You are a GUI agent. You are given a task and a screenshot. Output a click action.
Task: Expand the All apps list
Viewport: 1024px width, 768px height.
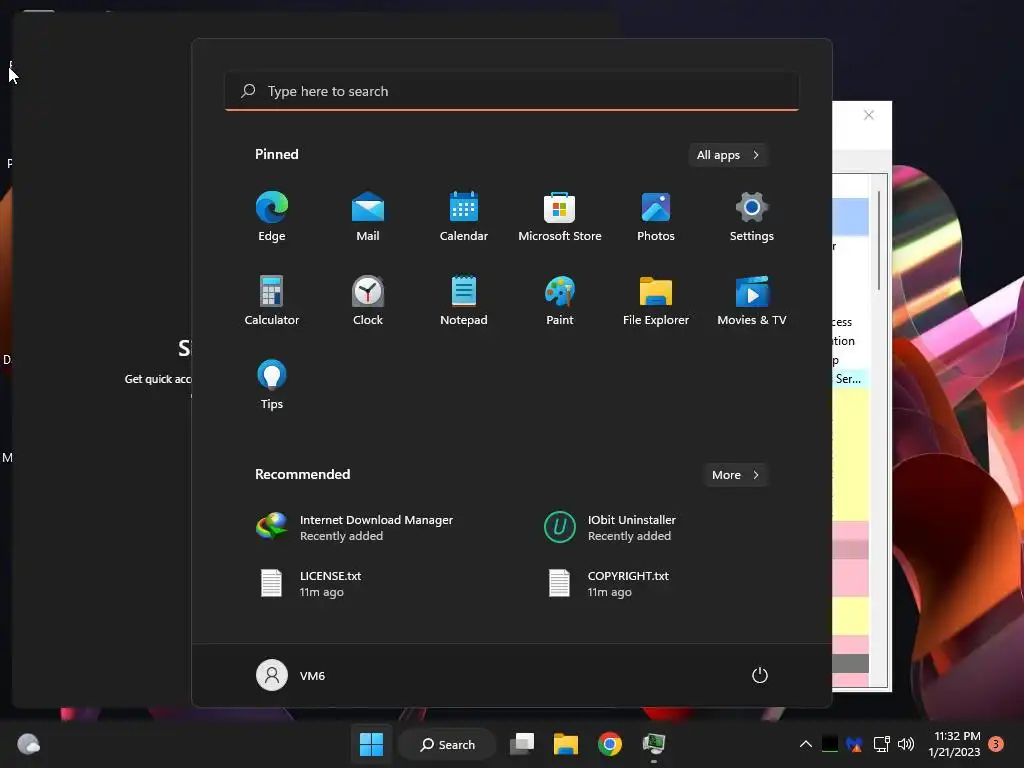(728, 155)
